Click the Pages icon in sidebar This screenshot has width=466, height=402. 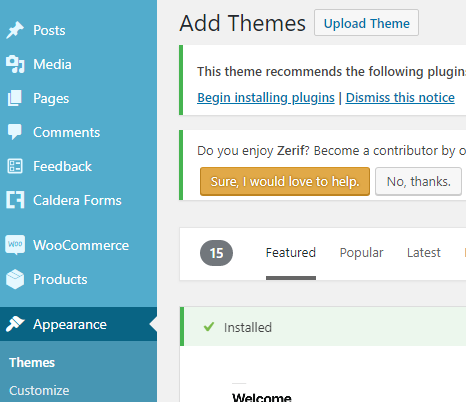coord(15,98)
